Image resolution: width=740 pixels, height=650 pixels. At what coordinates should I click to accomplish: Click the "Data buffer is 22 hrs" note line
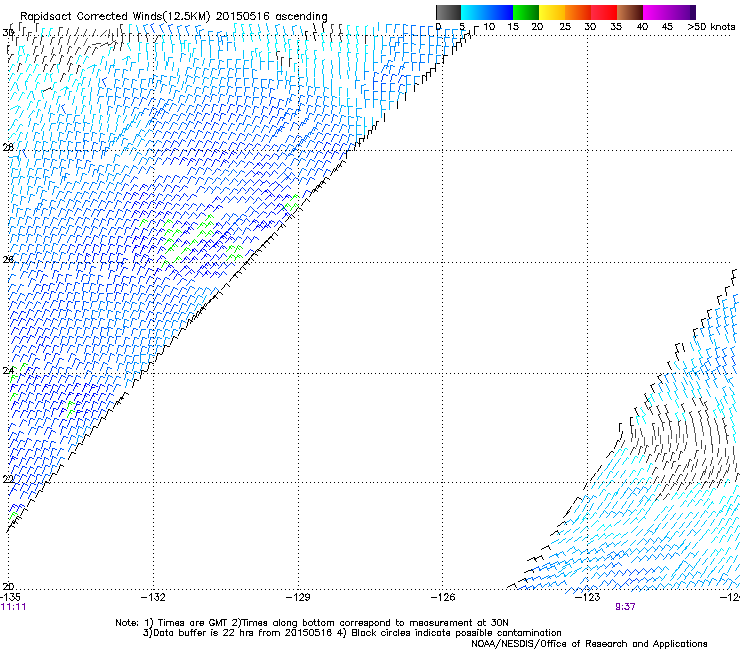point(352,633)
